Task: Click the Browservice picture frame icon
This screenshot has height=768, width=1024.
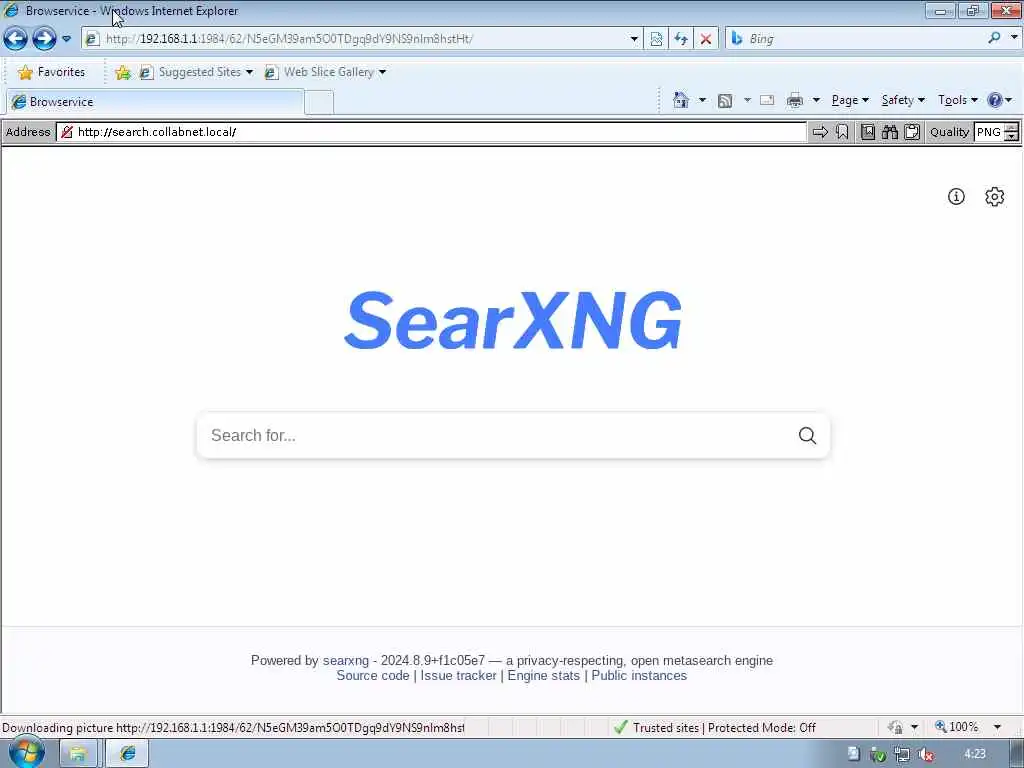Action: point(867,132)
